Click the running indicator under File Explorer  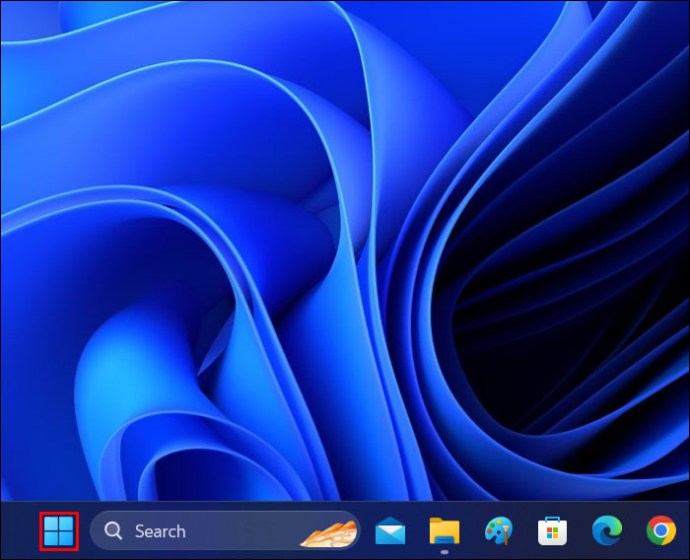point(443,551)
